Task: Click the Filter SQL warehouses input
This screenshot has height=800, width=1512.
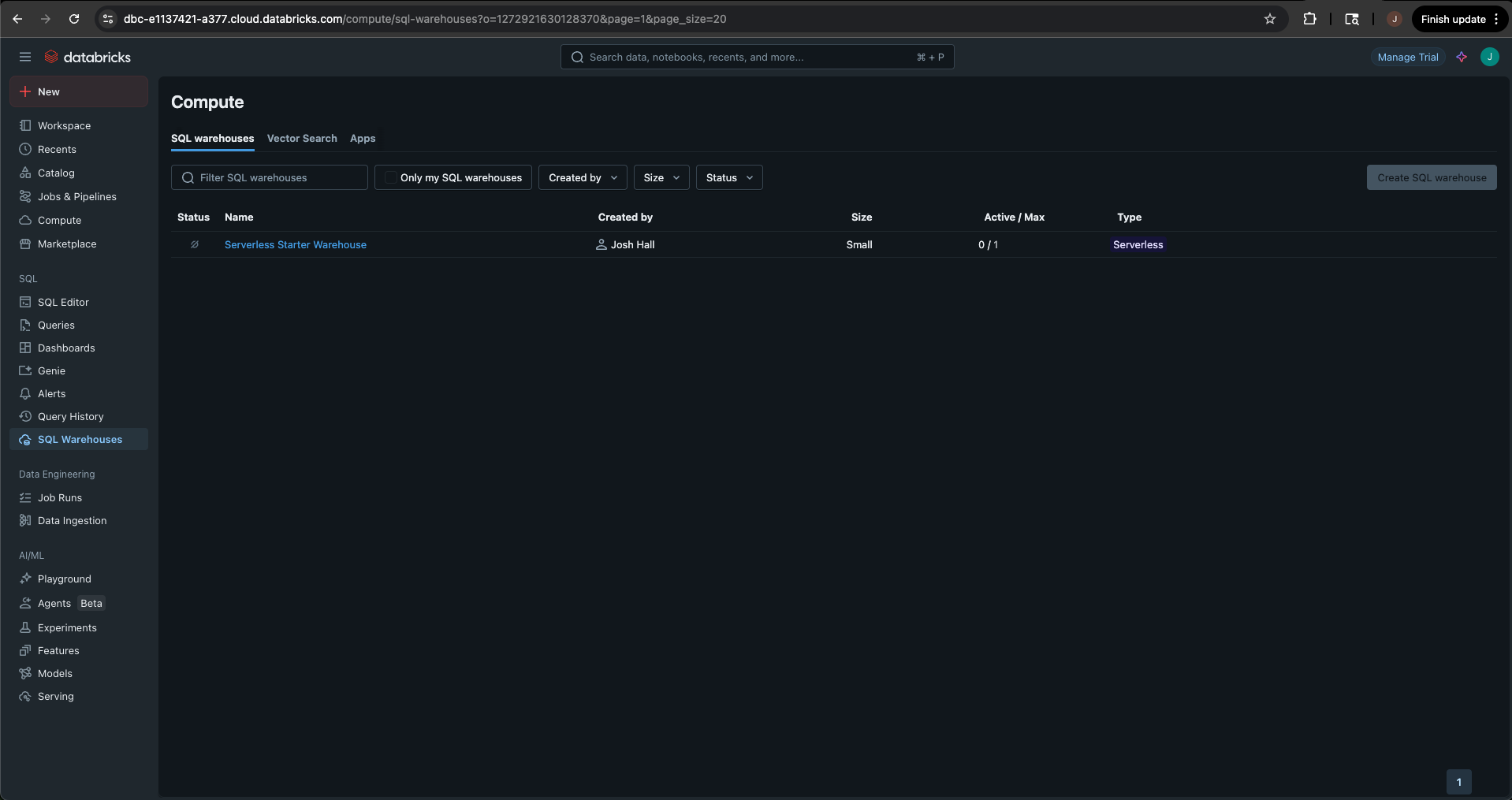Action: [270, 177]
